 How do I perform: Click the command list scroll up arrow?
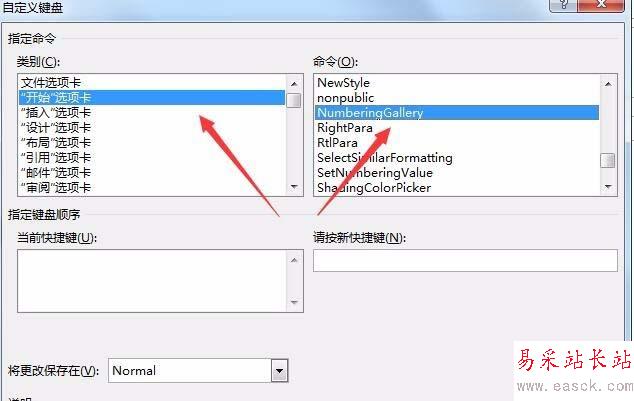(608, 84)
